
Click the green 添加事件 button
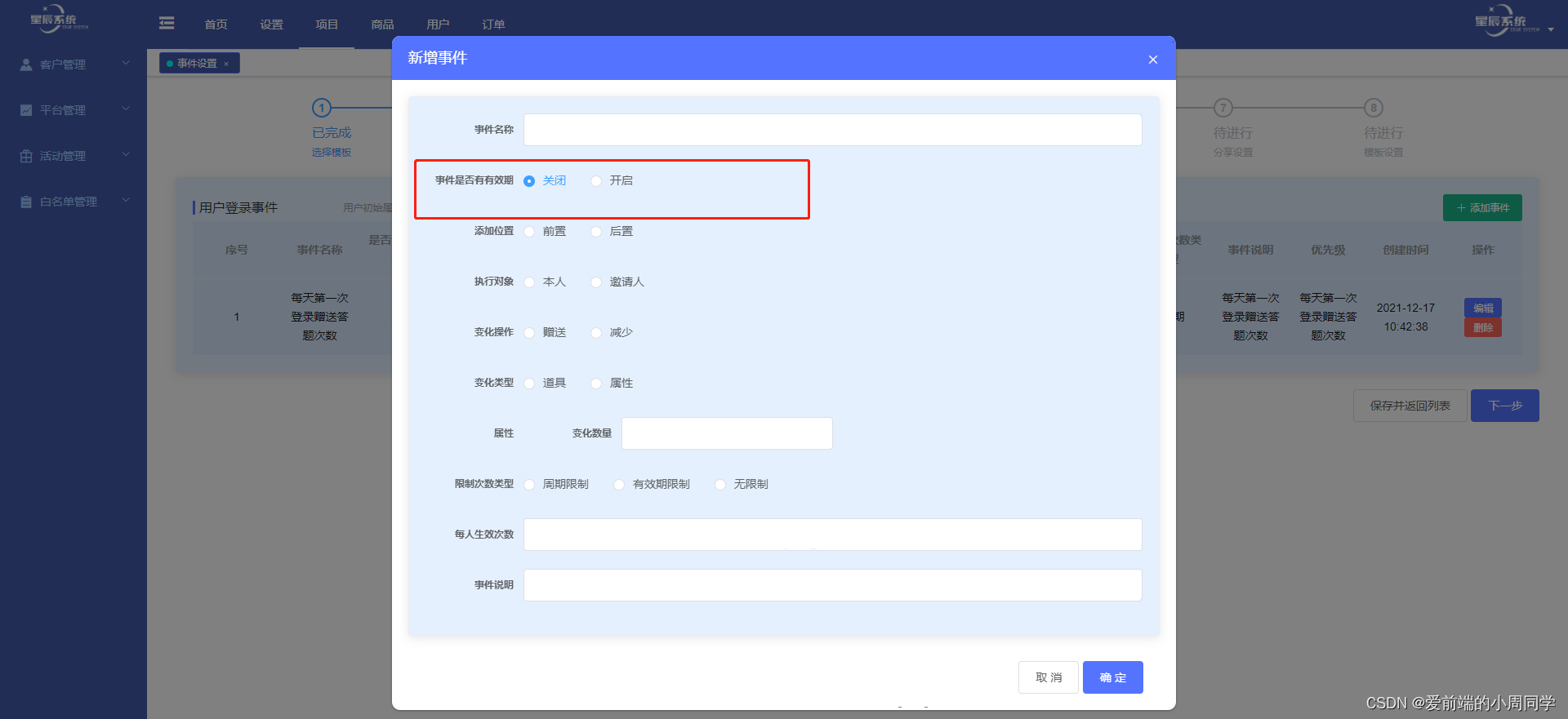pyautogui.click(x=1482, y=208)
